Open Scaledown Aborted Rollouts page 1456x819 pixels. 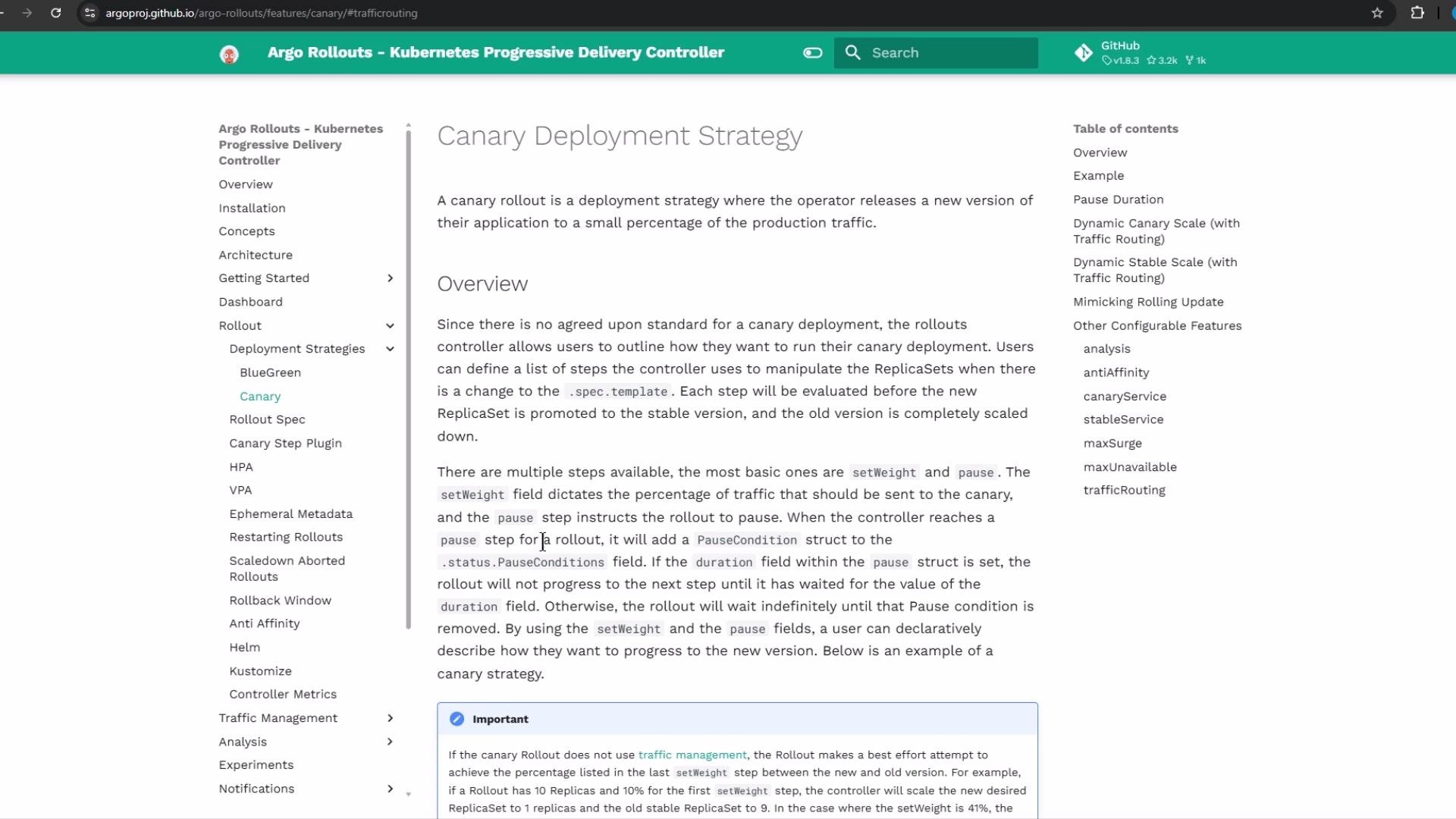tap(287, 569)
